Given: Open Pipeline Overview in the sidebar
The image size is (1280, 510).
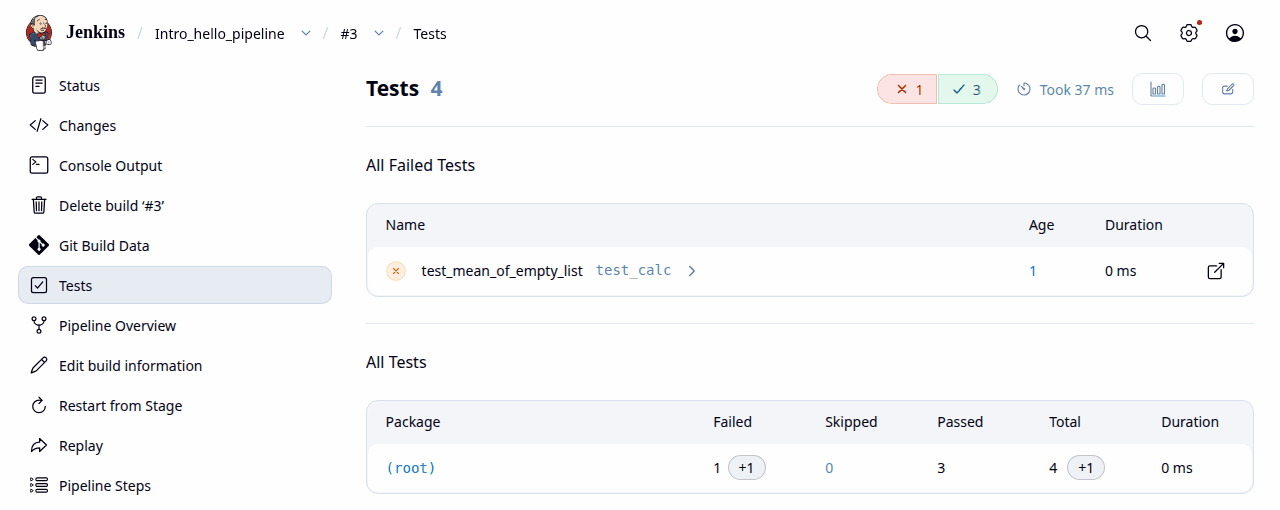Looking at the screenshot, I should pyautogui.click(x=175, y=326).
